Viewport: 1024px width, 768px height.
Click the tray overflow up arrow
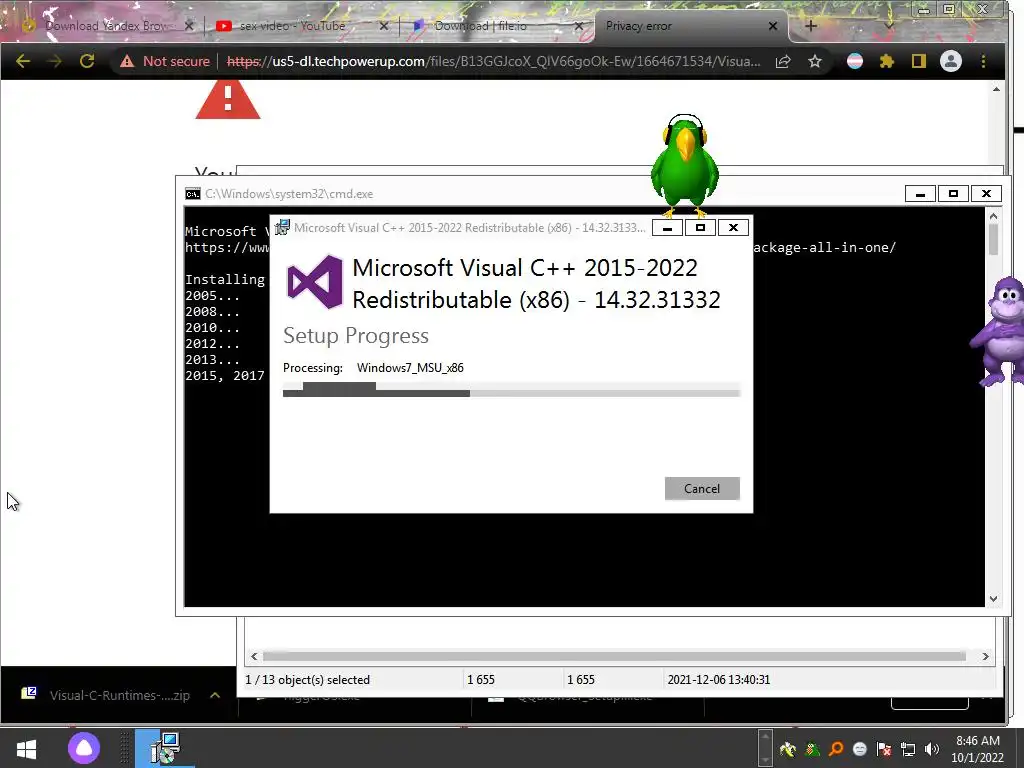[x=765, y=738]
